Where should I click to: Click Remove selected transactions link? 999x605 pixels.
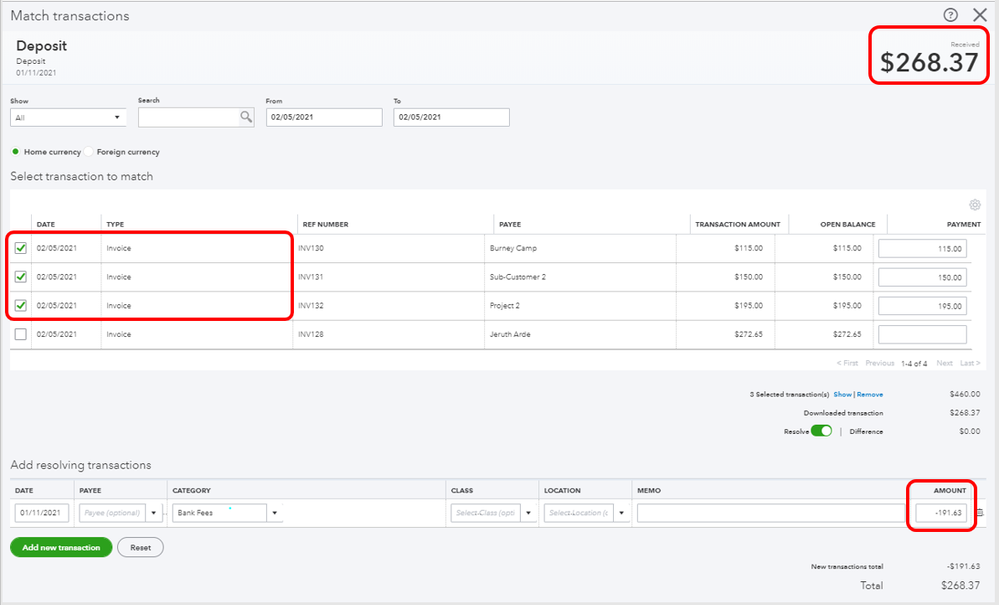(870, 394)
